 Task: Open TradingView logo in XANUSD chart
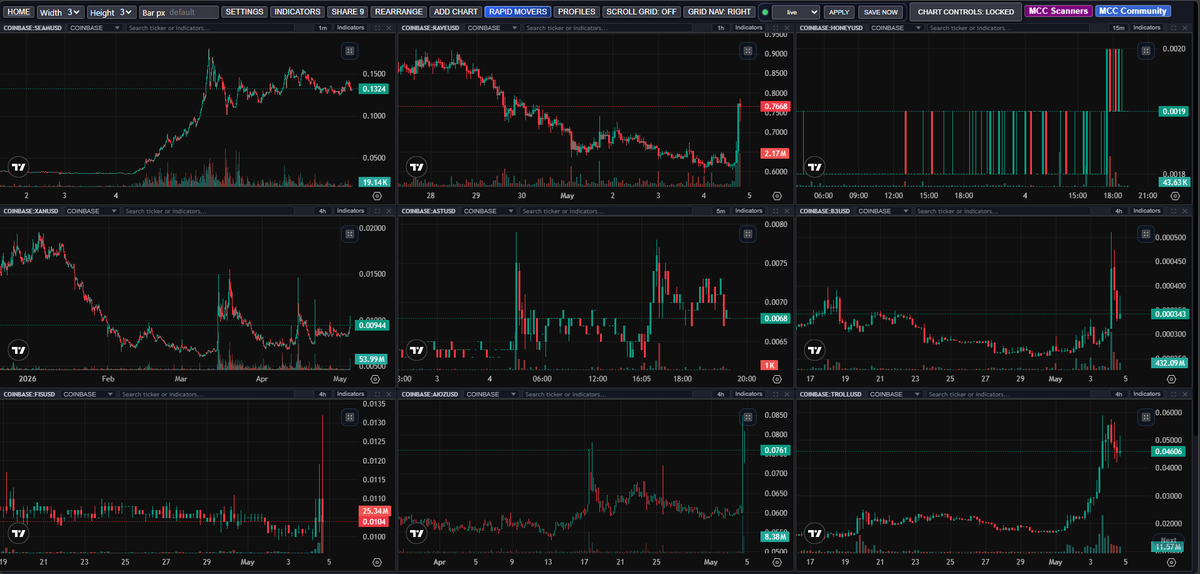pos(18,350)
